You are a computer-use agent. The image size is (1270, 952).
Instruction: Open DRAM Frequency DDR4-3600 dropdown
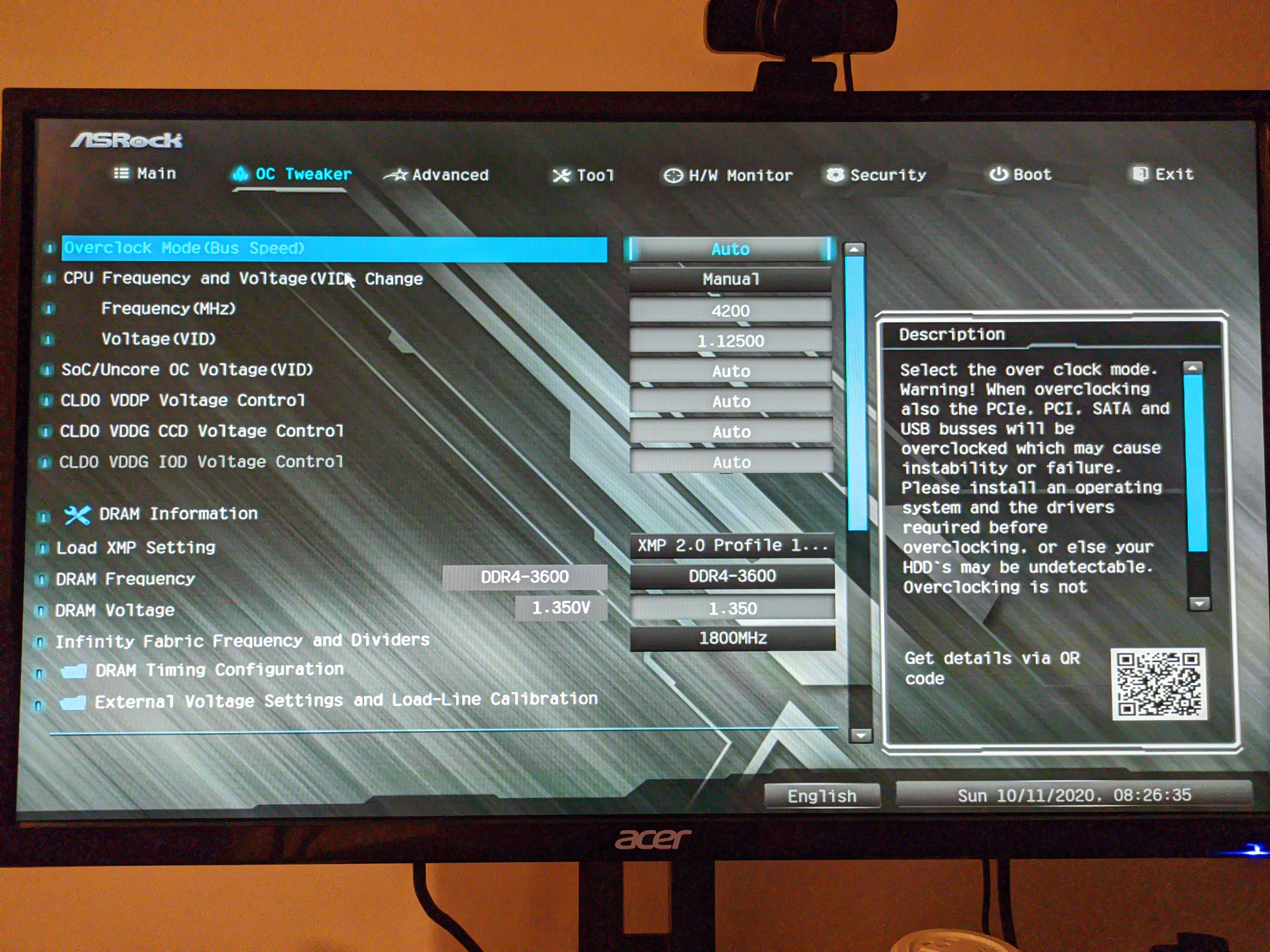(x=733, y=576)
